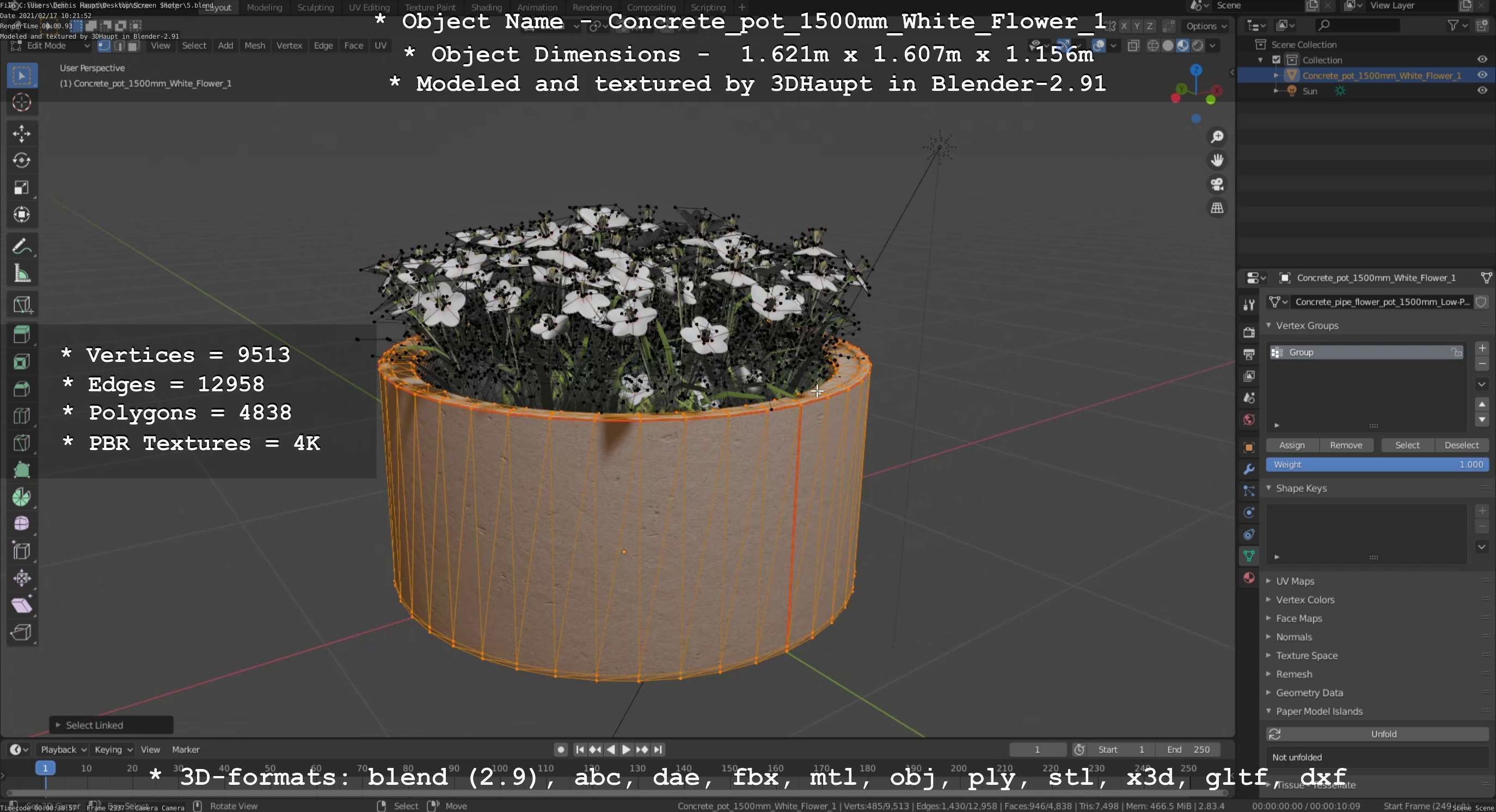Select the Shear tool
Image resolution: width=1496 pixels, height=812 pixels.
[x=22, y=605]
